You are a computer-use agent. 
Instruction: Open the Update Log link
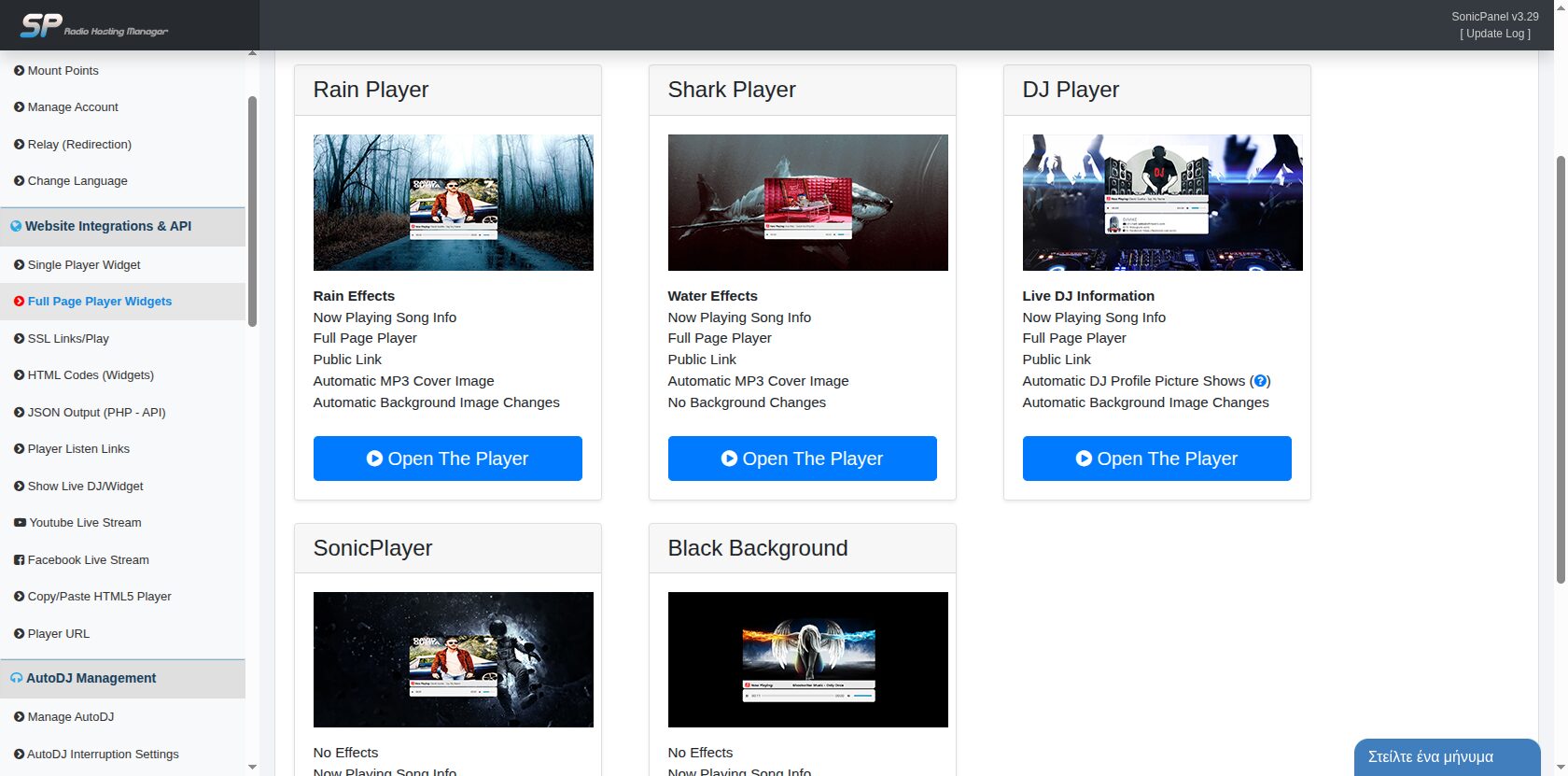(1495, 34)
